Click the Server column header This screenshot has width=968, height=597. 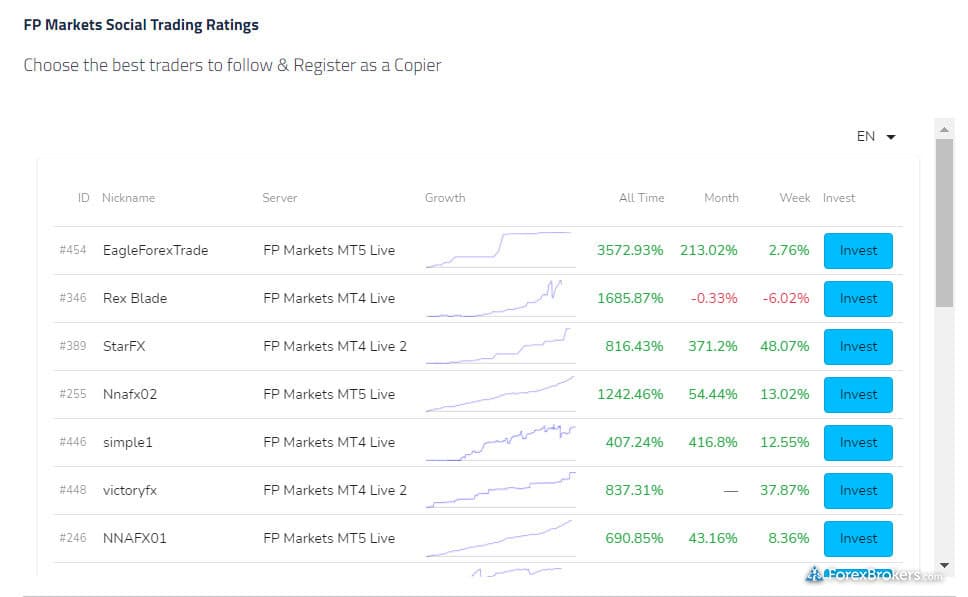coord(280,198)
